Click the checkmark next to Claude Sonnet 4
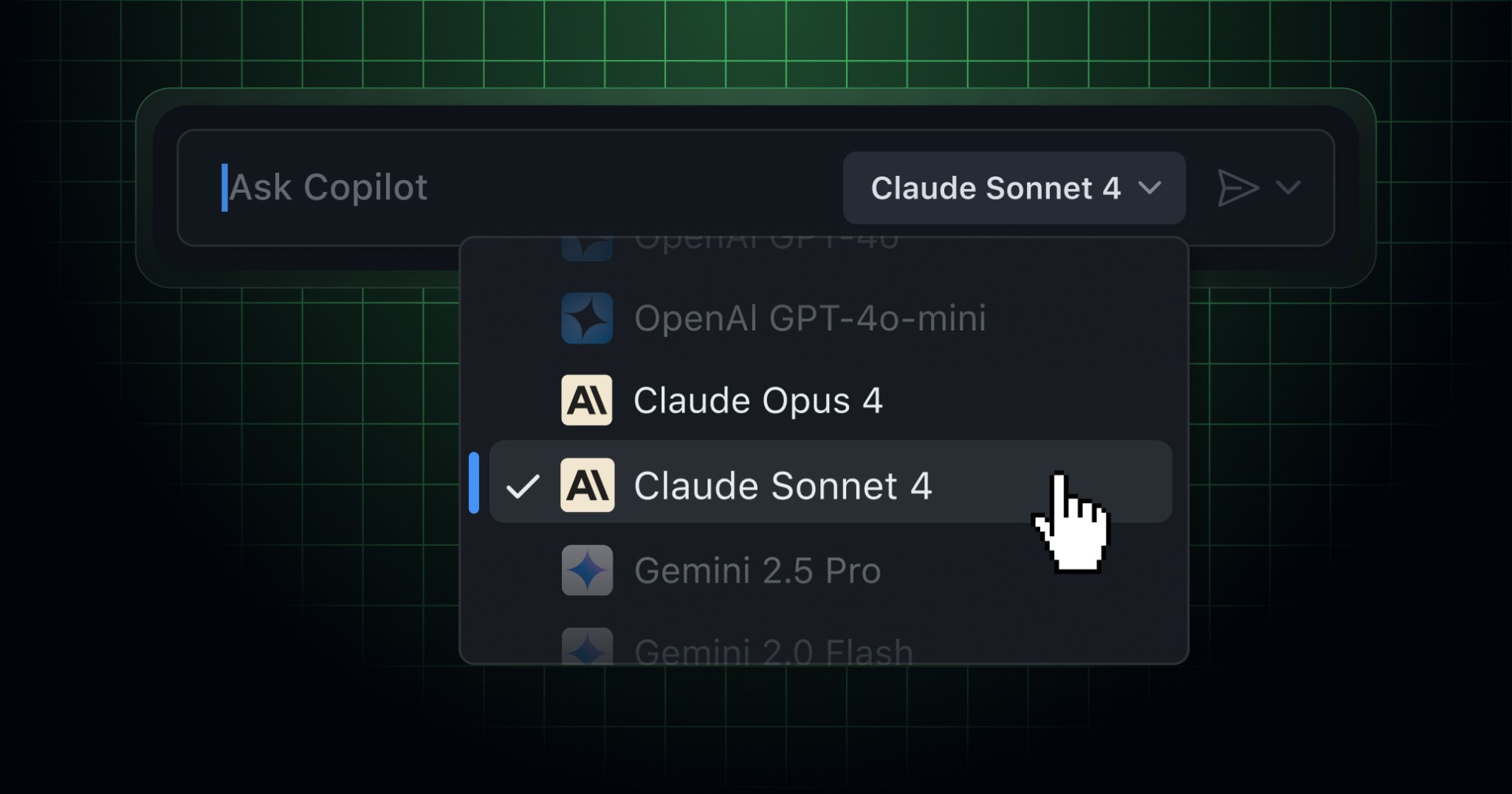This screenshot has height=794, width=1512. point(523,485)
